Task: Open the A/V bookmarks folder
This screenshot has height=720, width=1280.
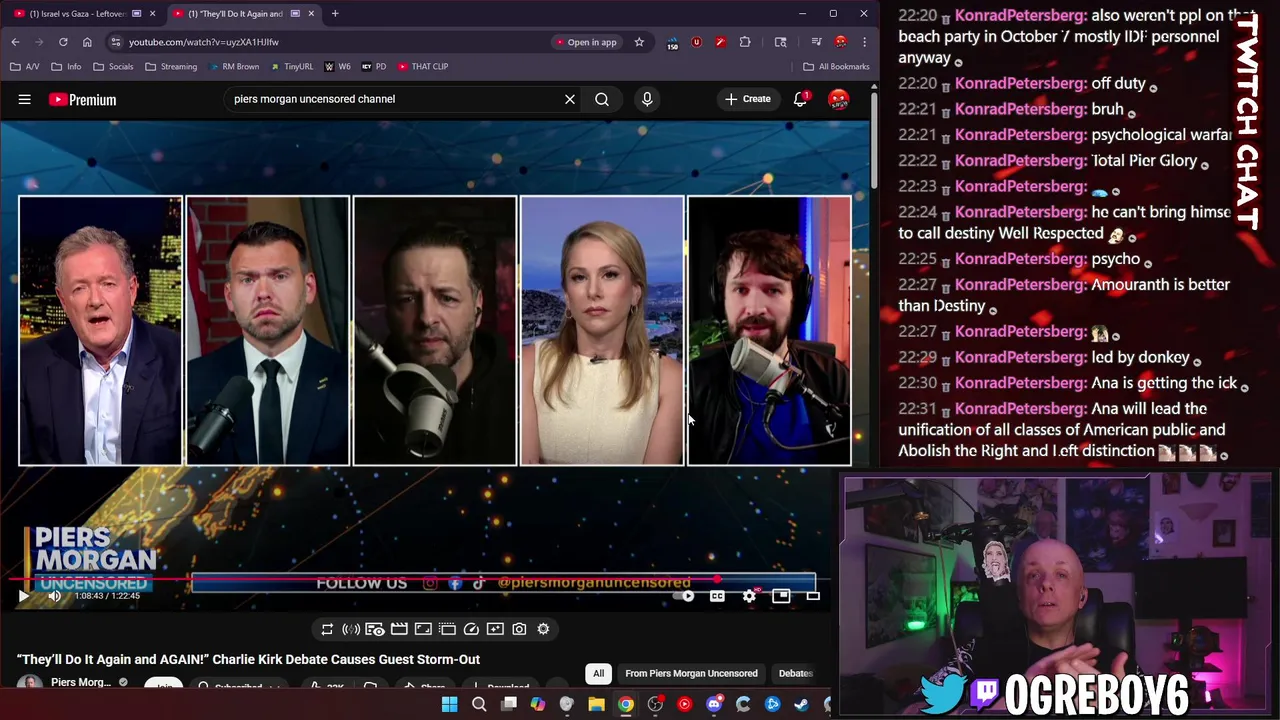Action: click(25, 66)
